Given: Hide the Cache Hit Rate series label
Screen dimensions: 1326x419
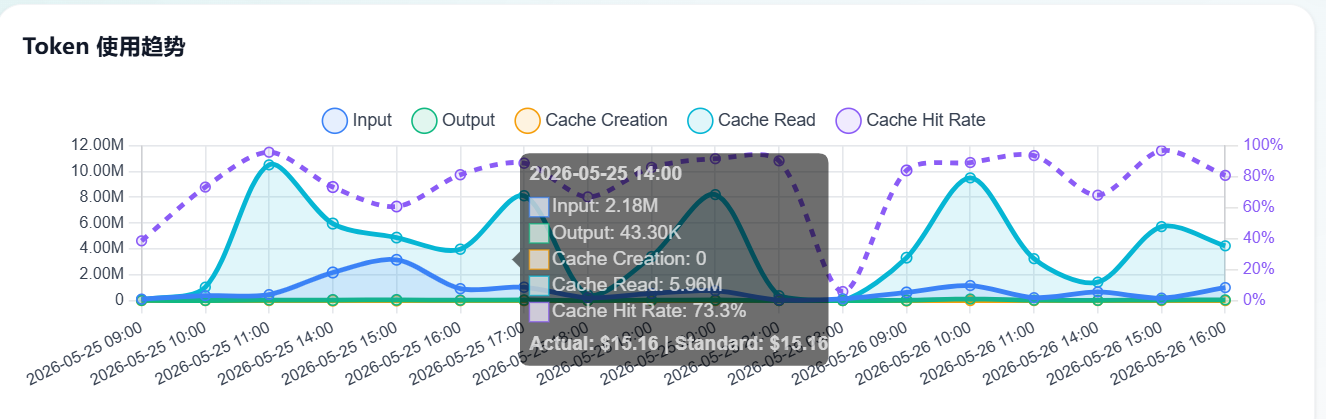Looking at the screenshot, I should pos(926,120).
